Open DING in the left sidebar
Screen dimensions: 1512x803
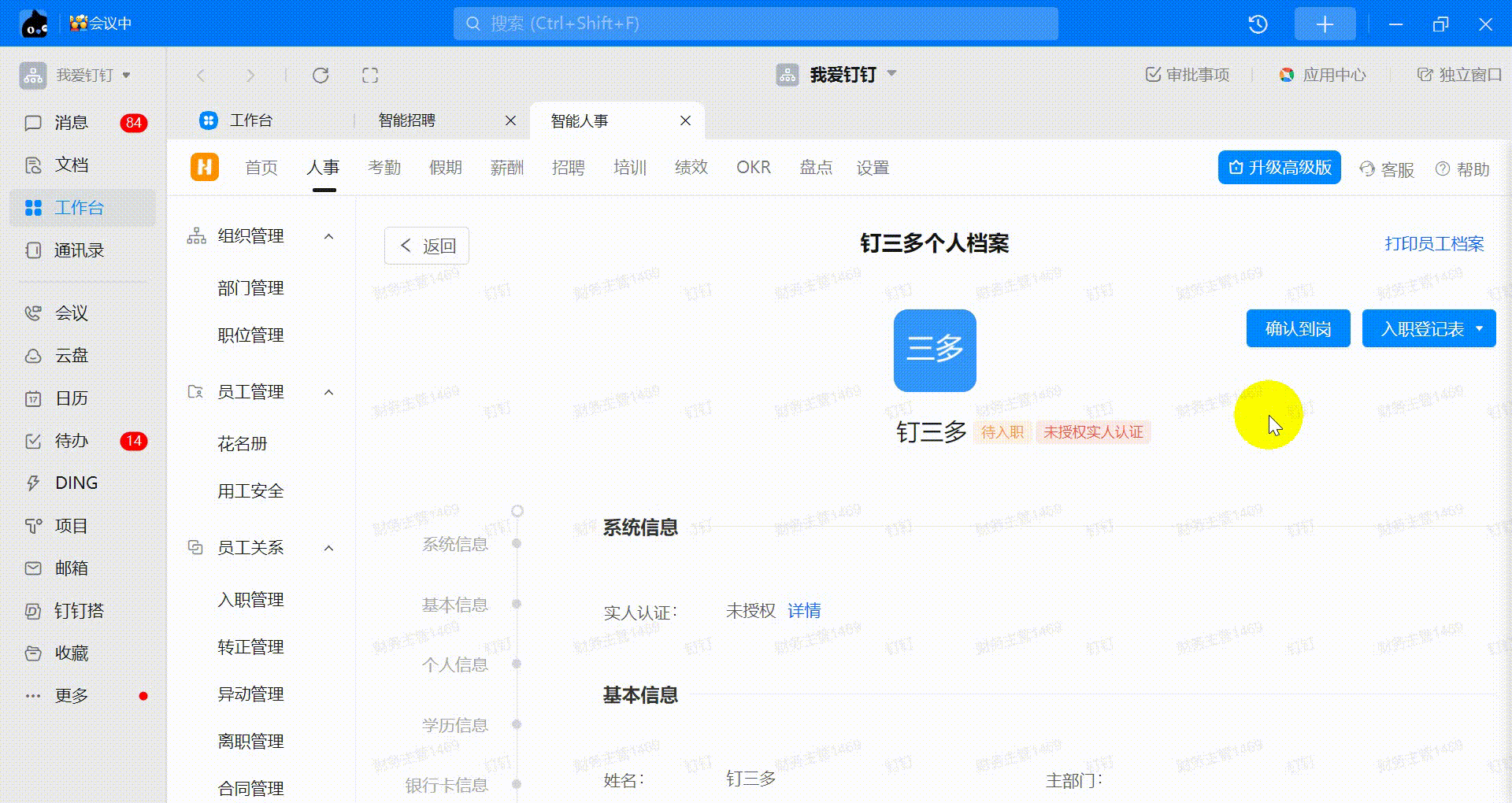coord(76,483)
